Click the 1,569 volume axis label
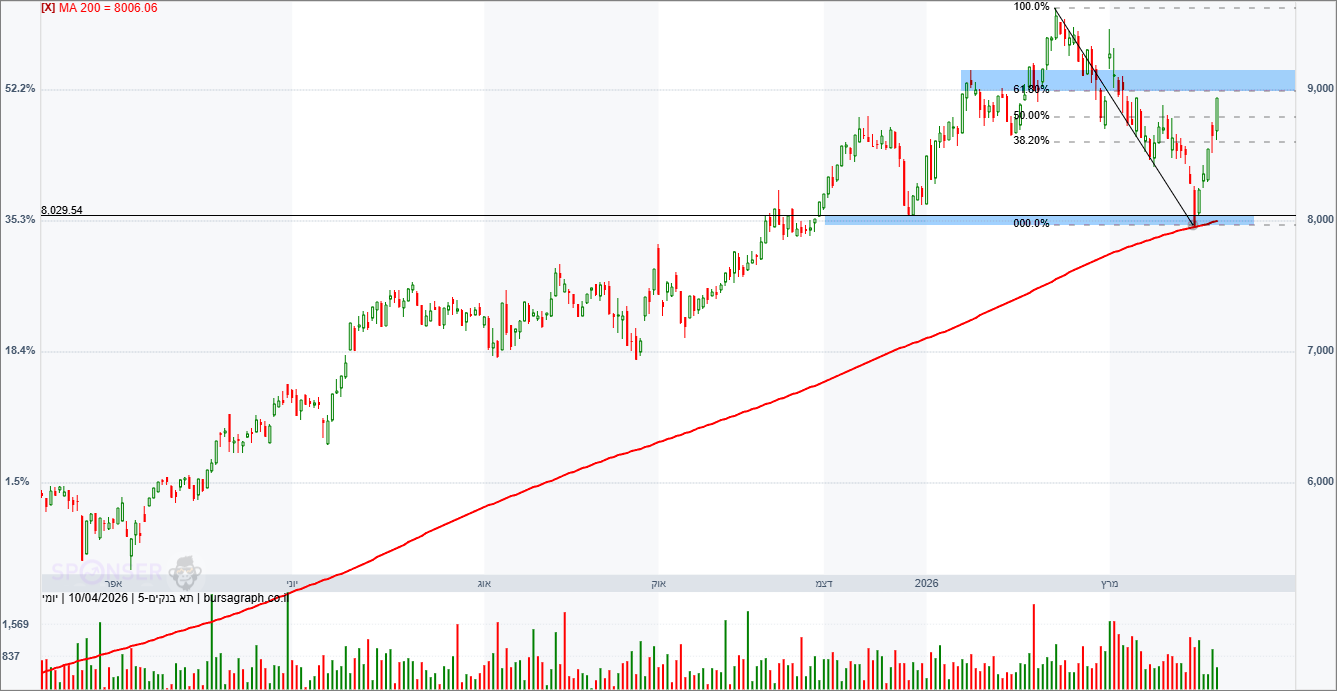The height and width of the screenshot is (691, 1337). pyautogui.click(x=16, y=625)
